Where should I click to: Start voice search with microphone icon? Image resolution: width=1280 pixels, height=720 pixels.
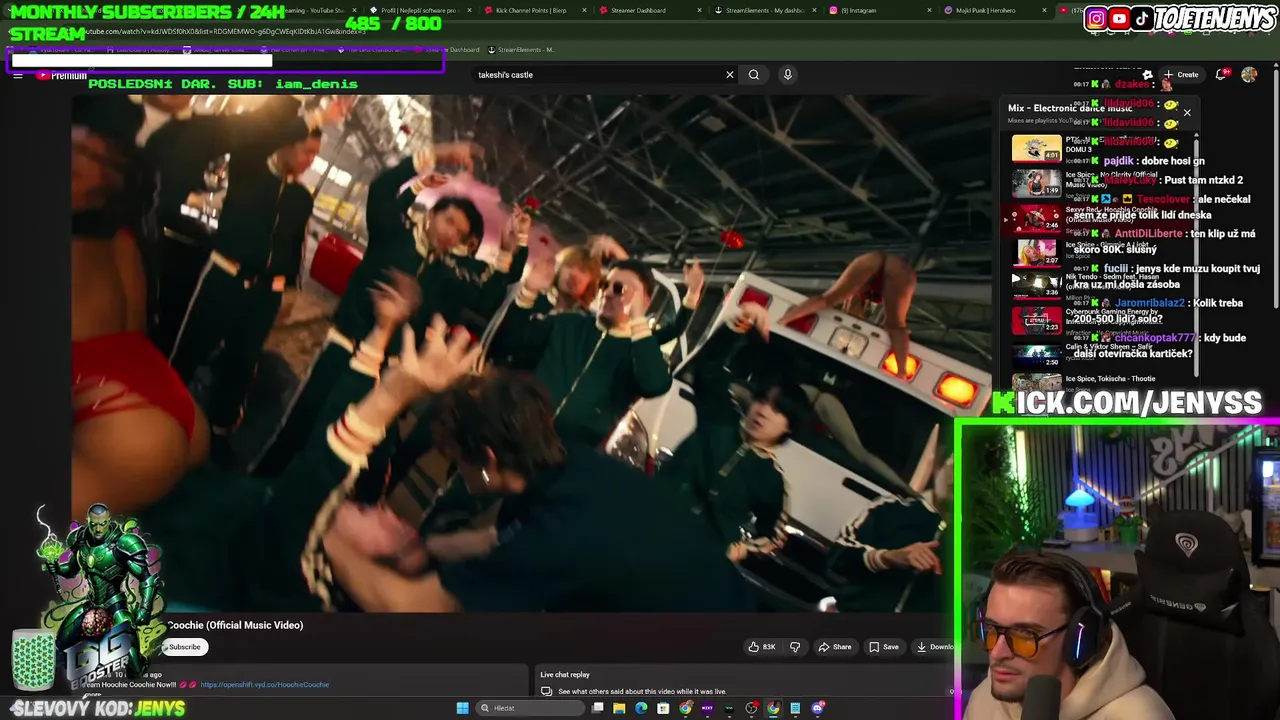pos(788,74)
